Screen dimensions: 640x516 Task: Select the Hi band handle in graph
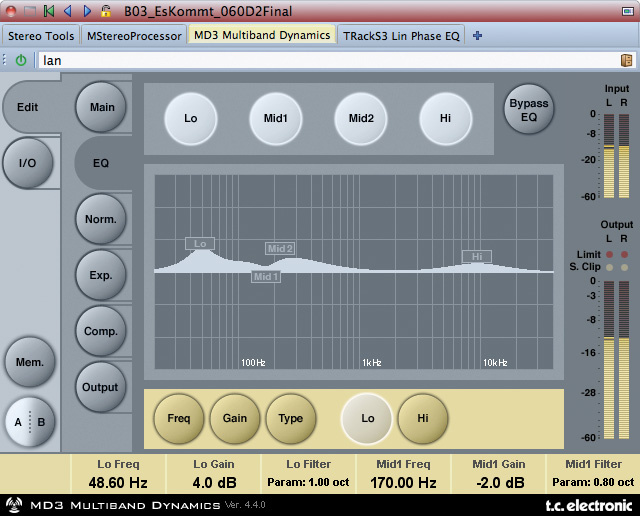coord(477,256)
